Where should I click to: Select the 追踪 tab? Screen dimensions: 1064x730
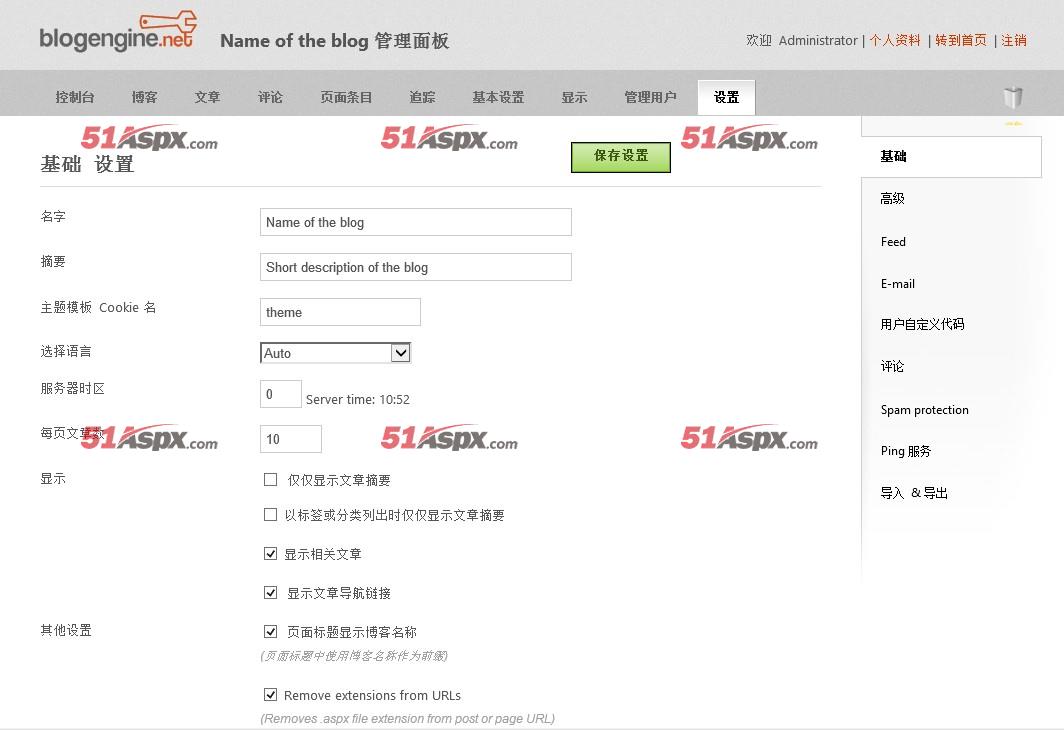pos(422,97)
